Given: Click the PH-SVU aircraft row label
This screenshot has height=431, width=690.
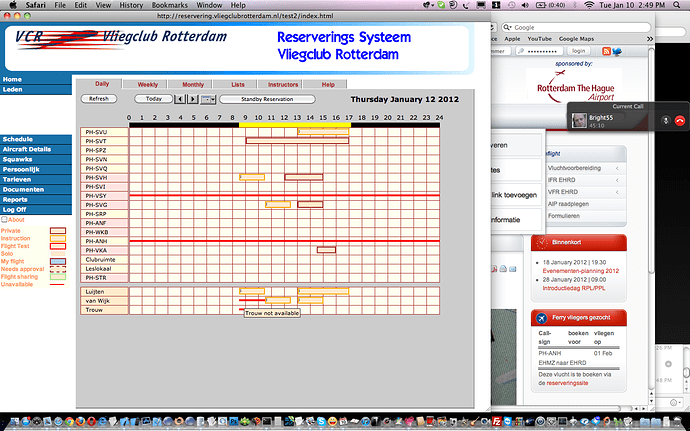Looking at the screenshot, I should tap(104, 132).
